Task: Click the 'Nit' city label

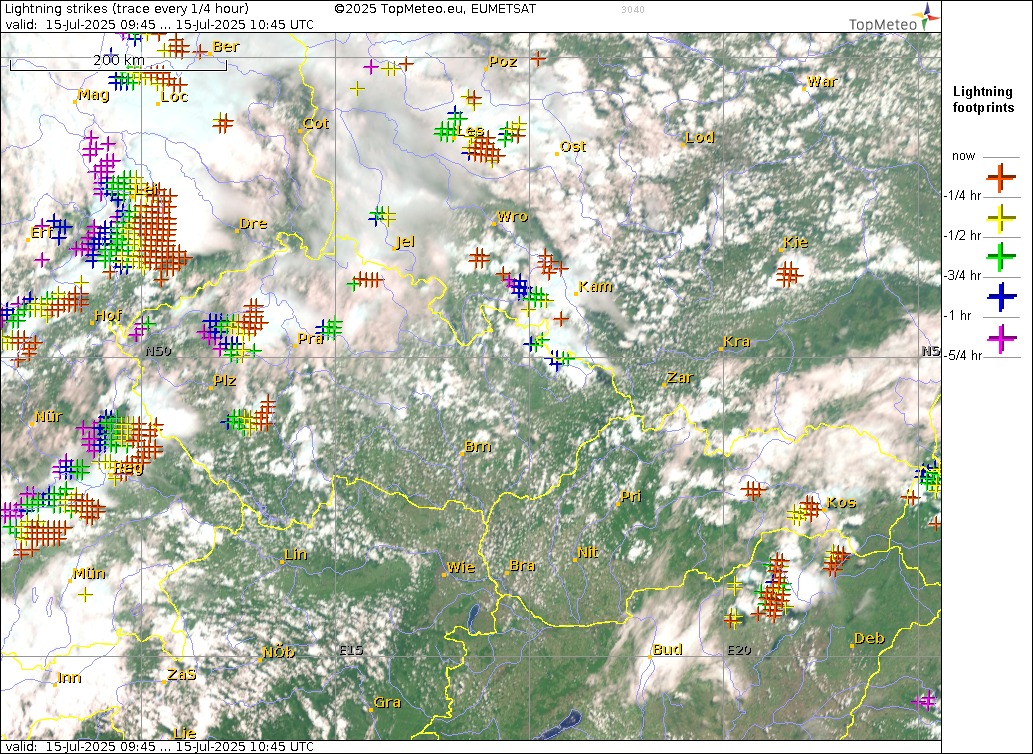Action: tap(588, 552)
